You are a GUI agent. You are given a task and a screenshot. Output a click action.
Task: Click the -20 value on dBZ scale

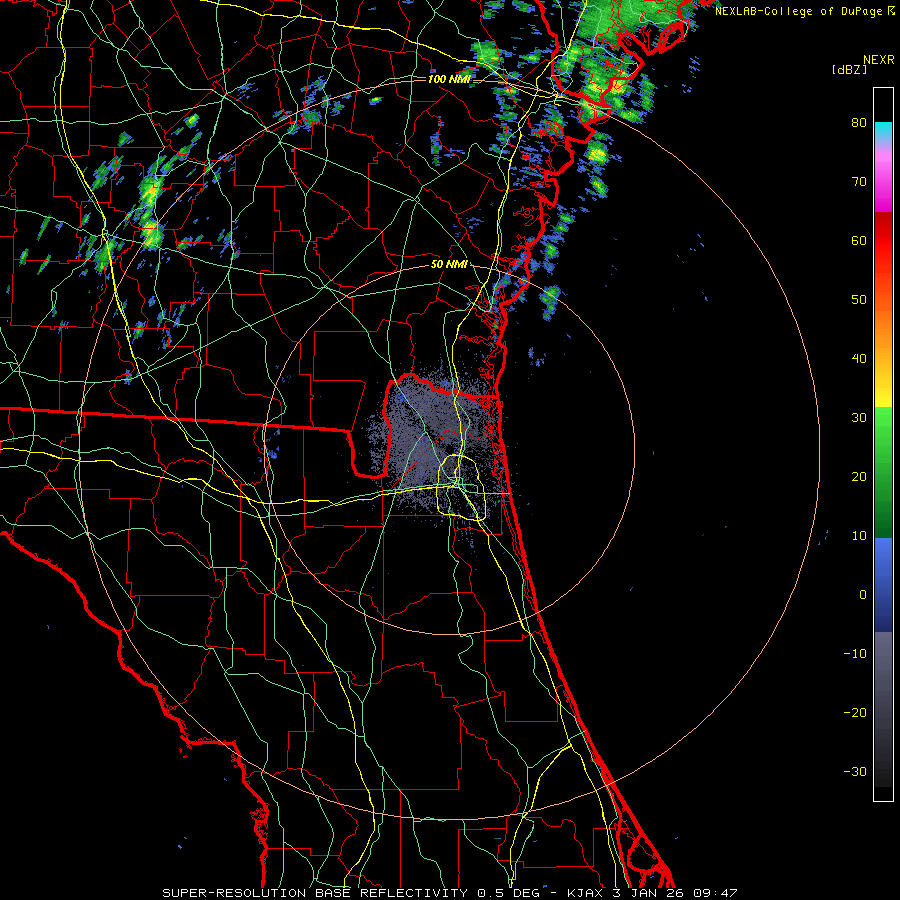pos(855,713)
